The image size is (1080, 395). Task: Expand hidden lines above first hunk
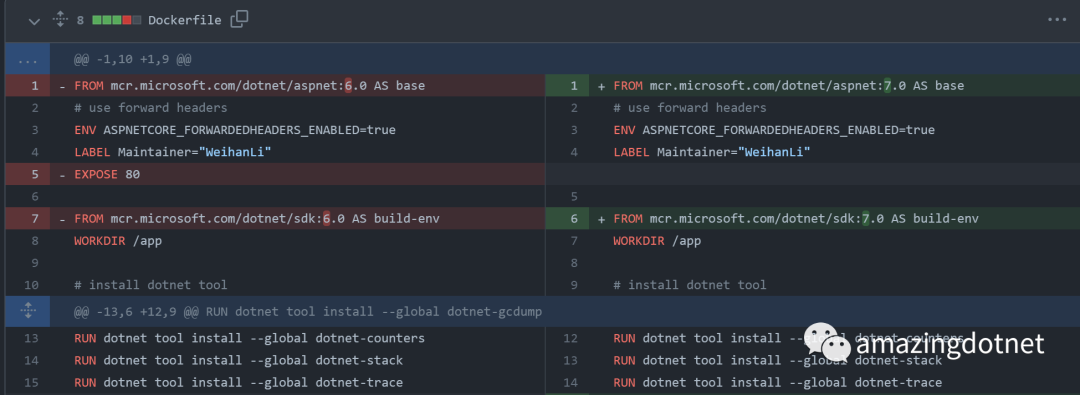28,60
